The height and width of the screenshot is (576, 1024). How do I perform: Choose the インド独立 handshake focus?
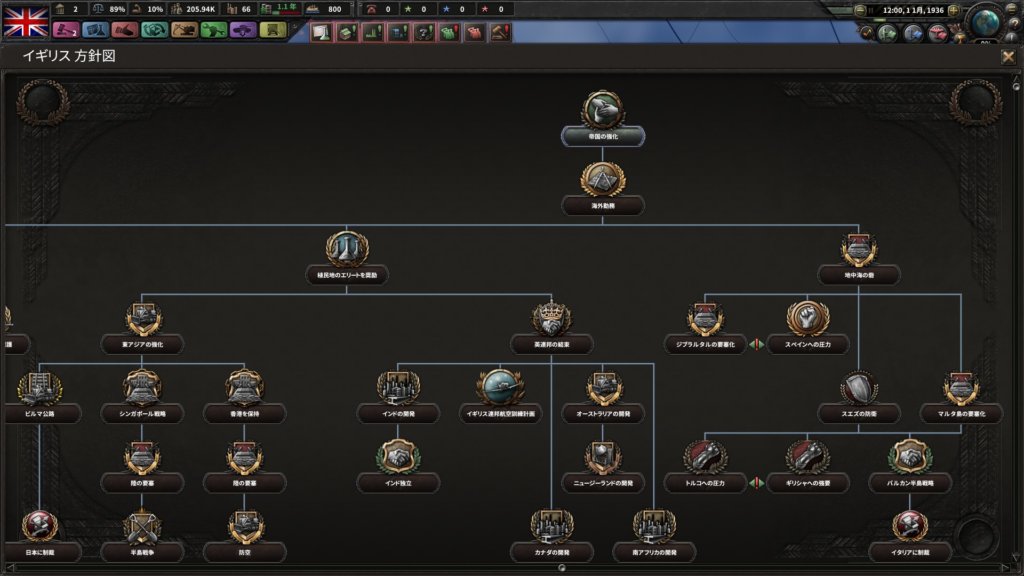click(398, 466)
